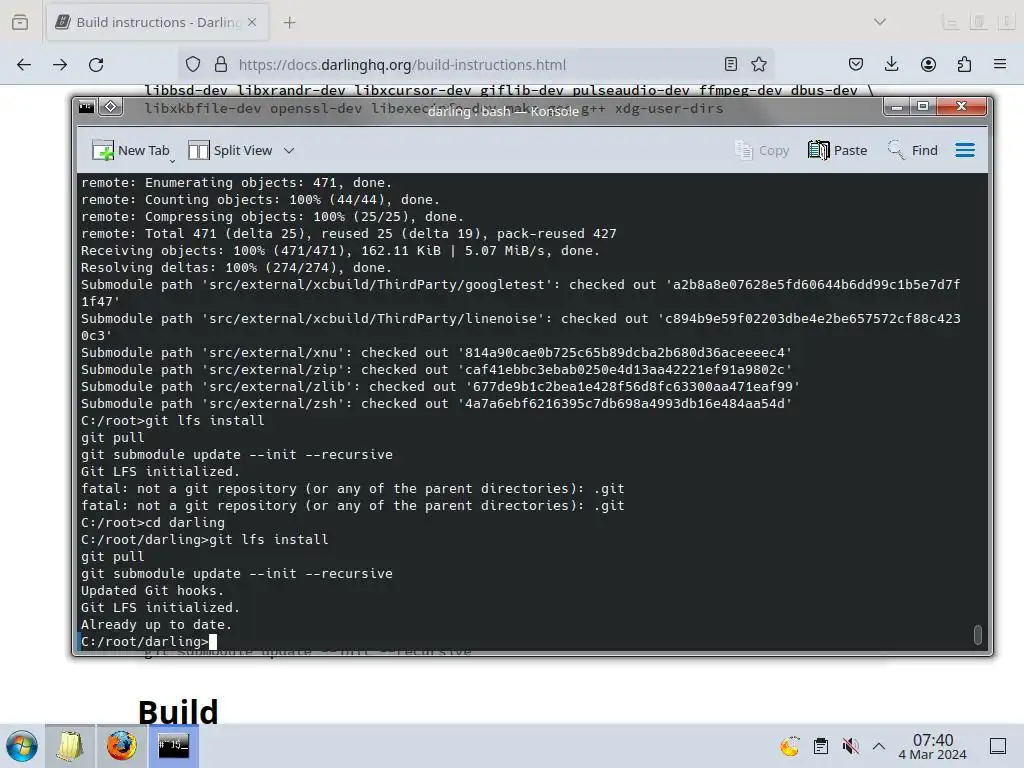Viewport: 1024px width, 768px height.
Task: Click 'Already up to date.' output line
Action: [x=156, y=624]
